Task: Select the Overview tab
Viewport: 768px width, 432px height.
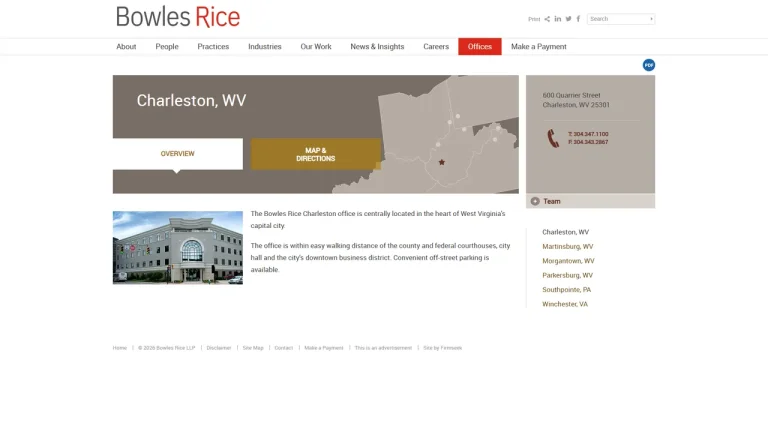Action: tap(177, 154)
